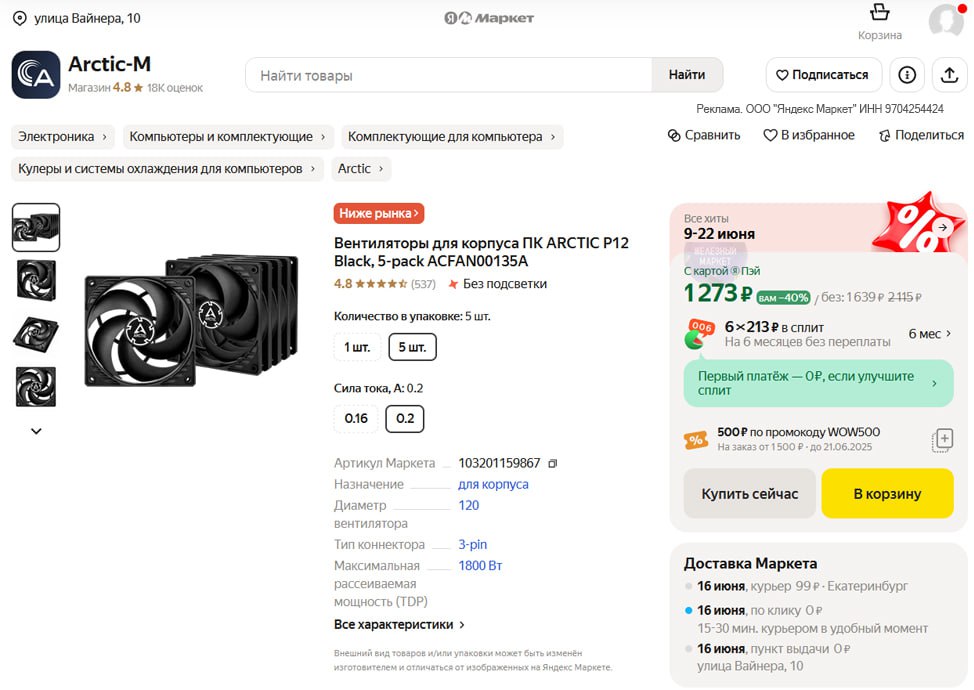974x690 pixels.
Task: Add item with В корзину button
Action: tap(887, 494)
